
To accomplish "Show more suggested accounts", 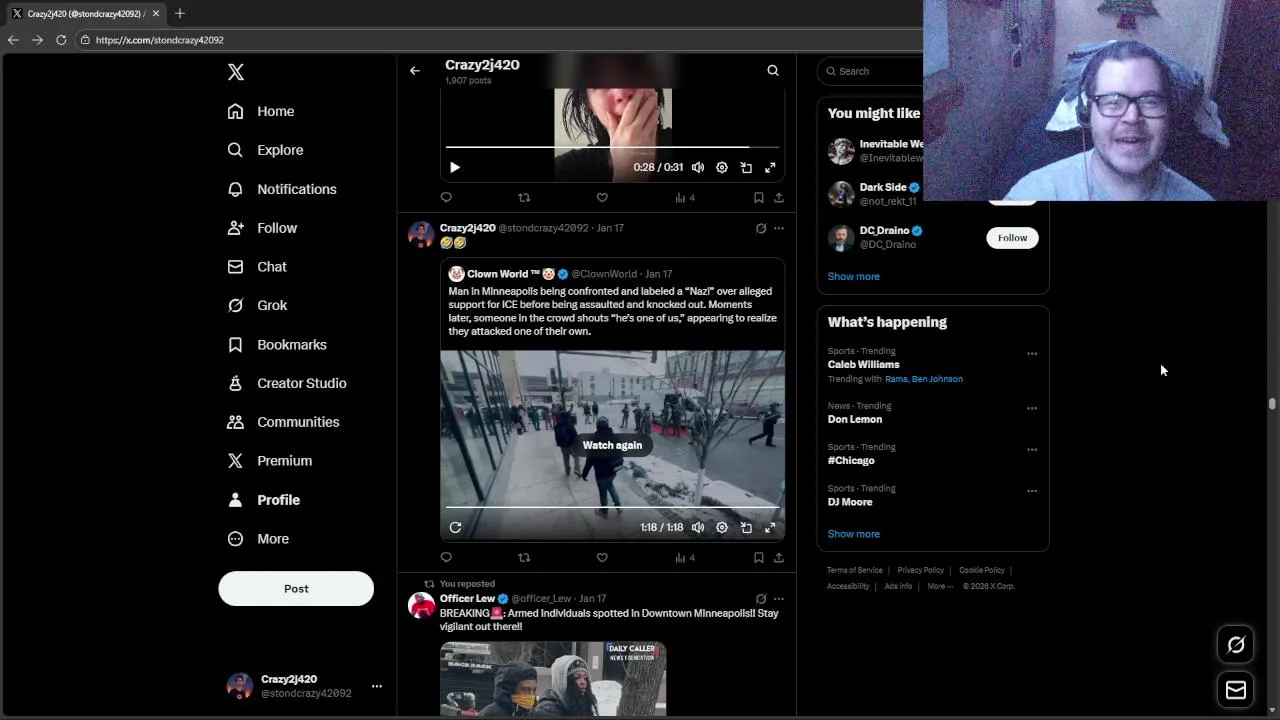I will (853, 276).
